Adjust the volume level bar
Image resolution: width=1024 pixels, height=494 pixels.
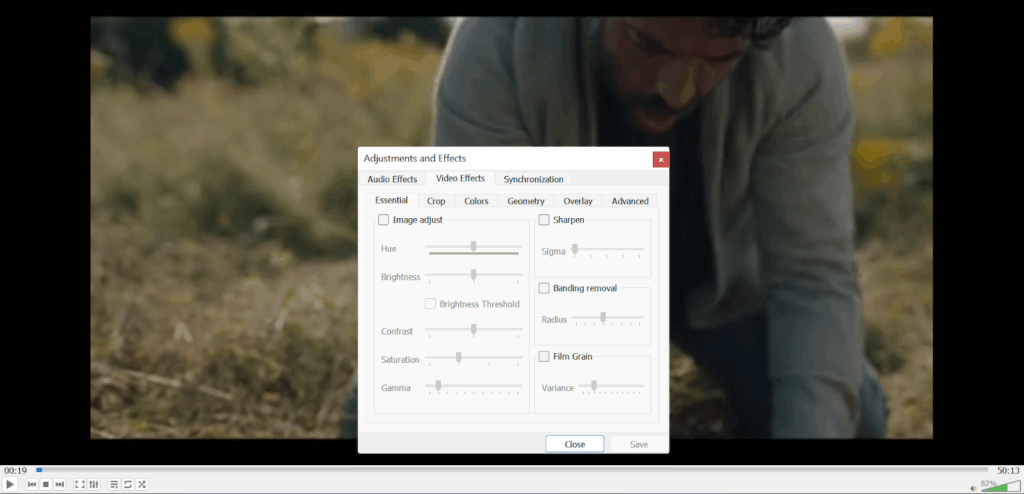(1000, 487)
